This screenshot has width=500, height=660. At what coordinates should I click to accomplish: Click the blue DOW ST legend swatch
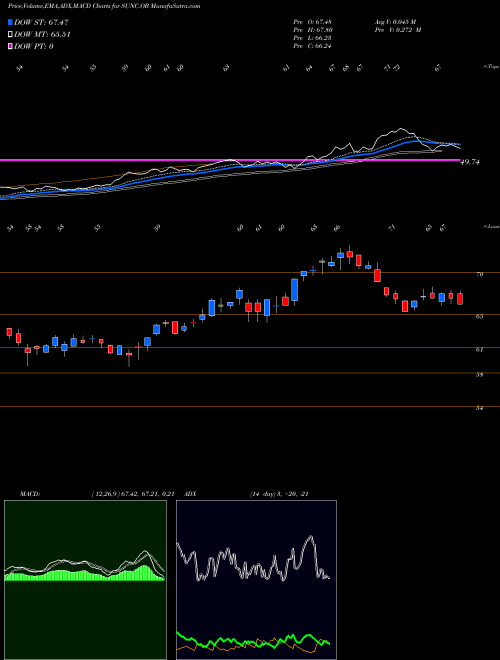pos(10,22)
